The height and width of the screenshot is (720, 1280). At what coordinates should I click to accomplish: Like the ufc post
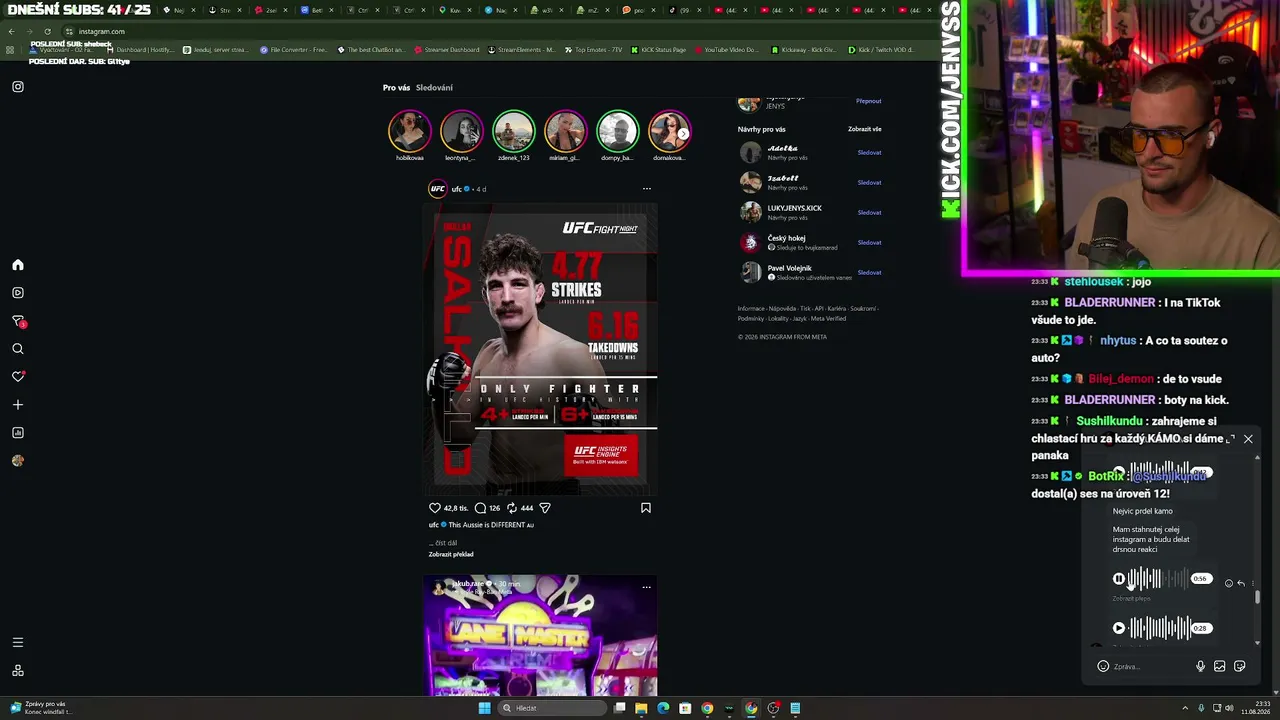click(435, 508)
